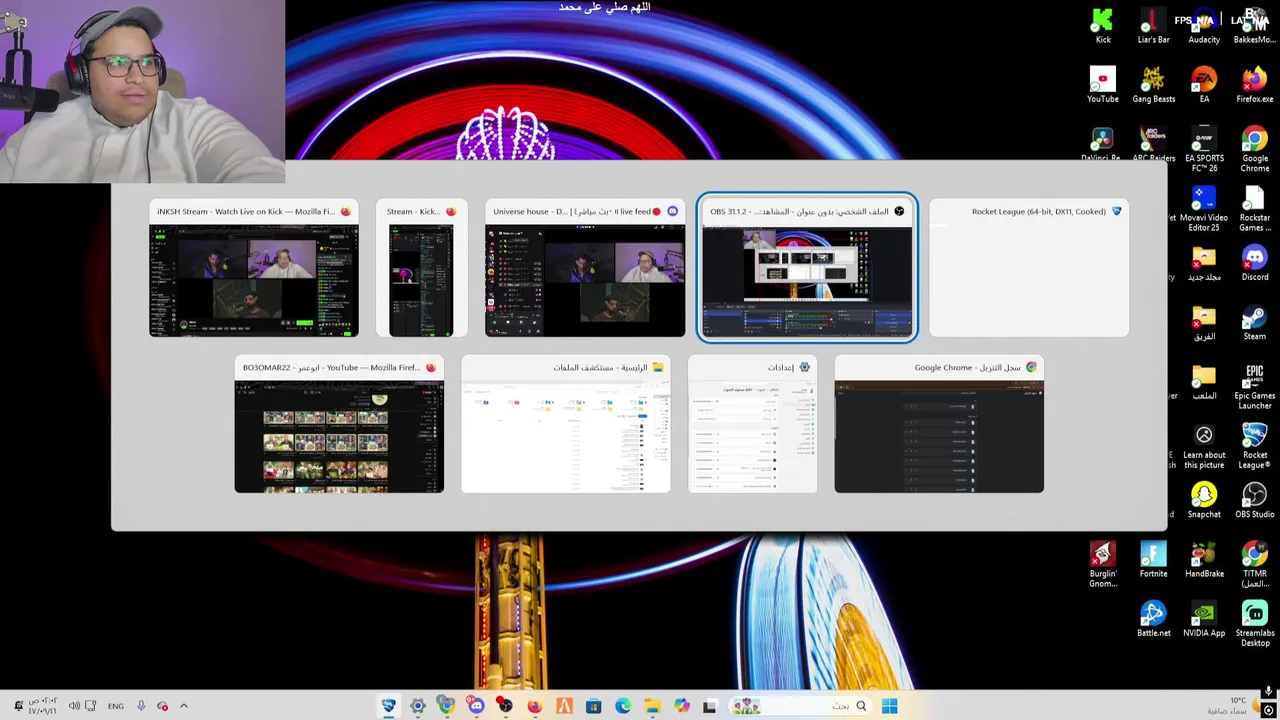Image resolution: width=1280 pixels, height=720 pixels.
Task: Open the clock and date in taskbar
Action: tap(42, 706)
